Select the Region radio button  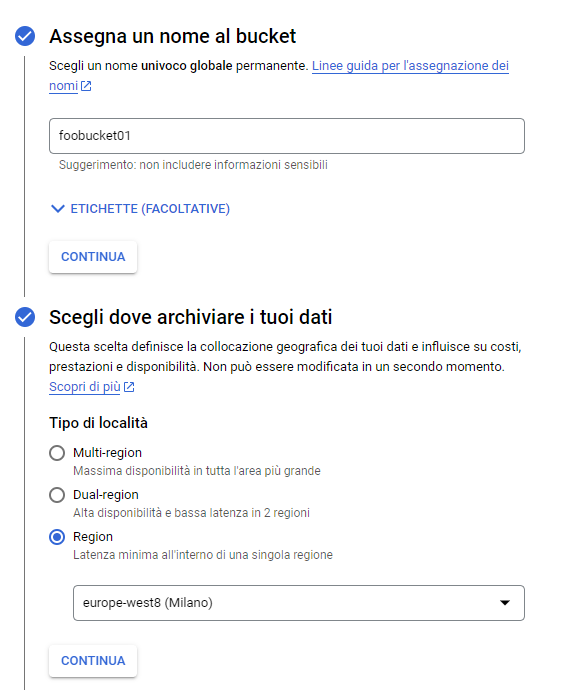(x=57, y=537)
